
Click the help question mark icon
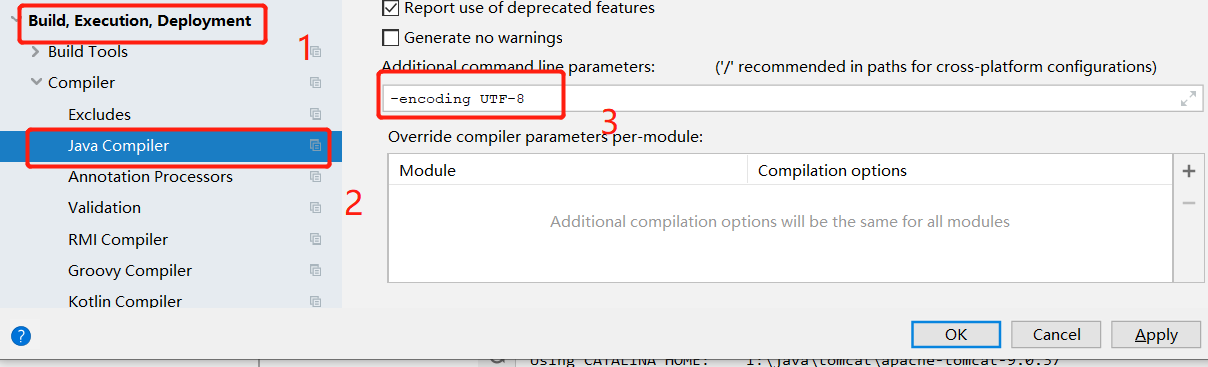[21, 336]
